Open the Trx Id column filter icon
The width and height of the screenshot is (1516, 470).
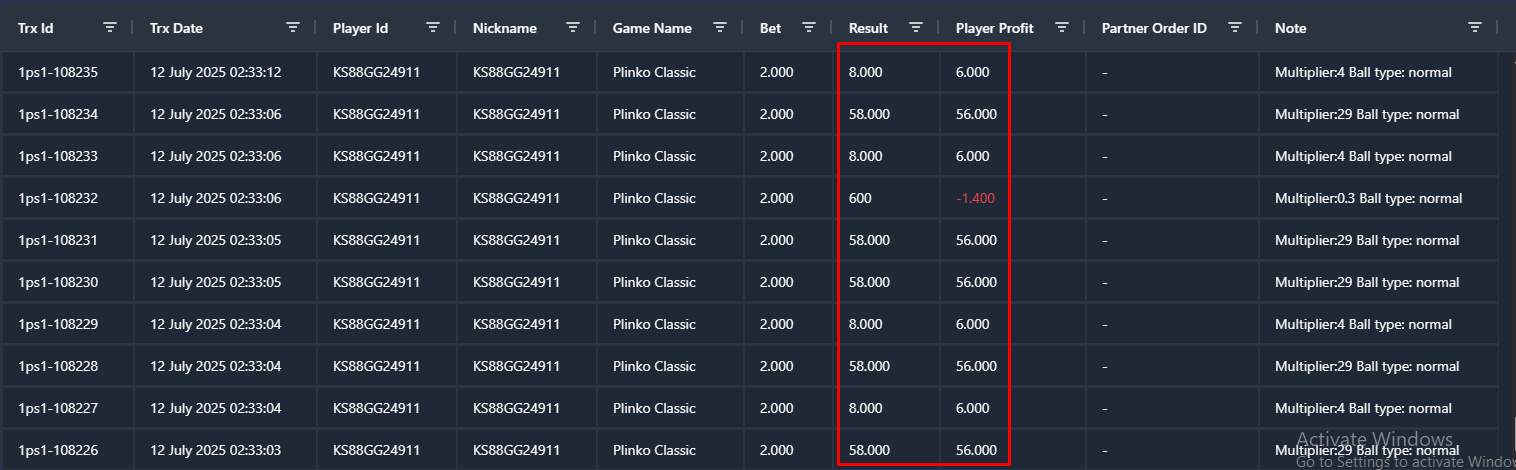(110, 28)
